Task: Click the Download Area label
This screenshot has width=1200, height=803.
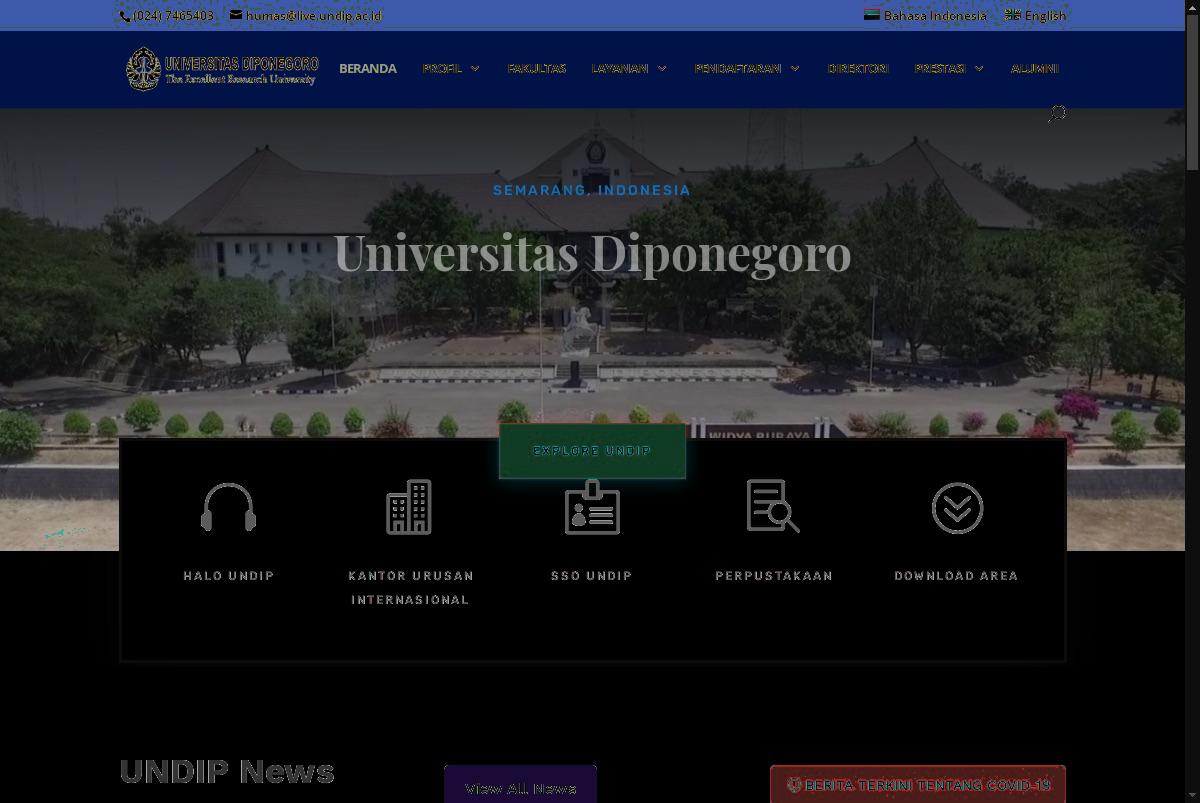Action: click(x=956, y=576)
